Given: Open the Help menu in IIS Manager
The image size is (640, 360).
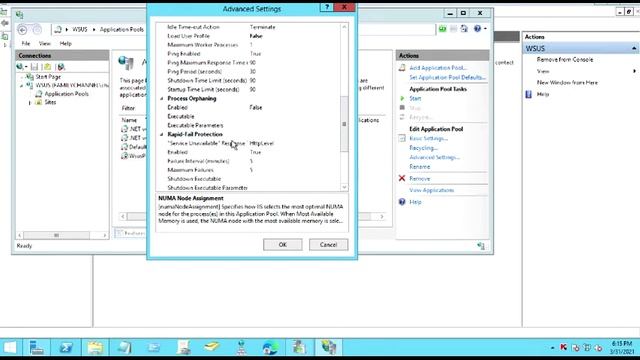Looking at the screenshot, I should point(66,43).
